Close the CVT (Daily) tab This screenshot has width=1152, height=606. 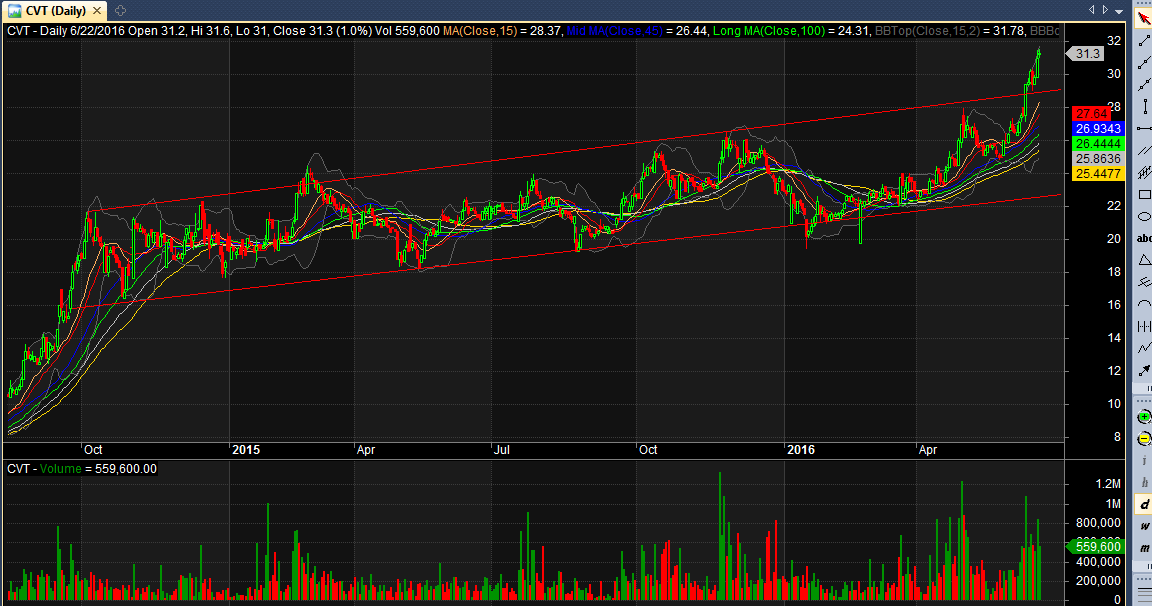(x=97, y=11)
